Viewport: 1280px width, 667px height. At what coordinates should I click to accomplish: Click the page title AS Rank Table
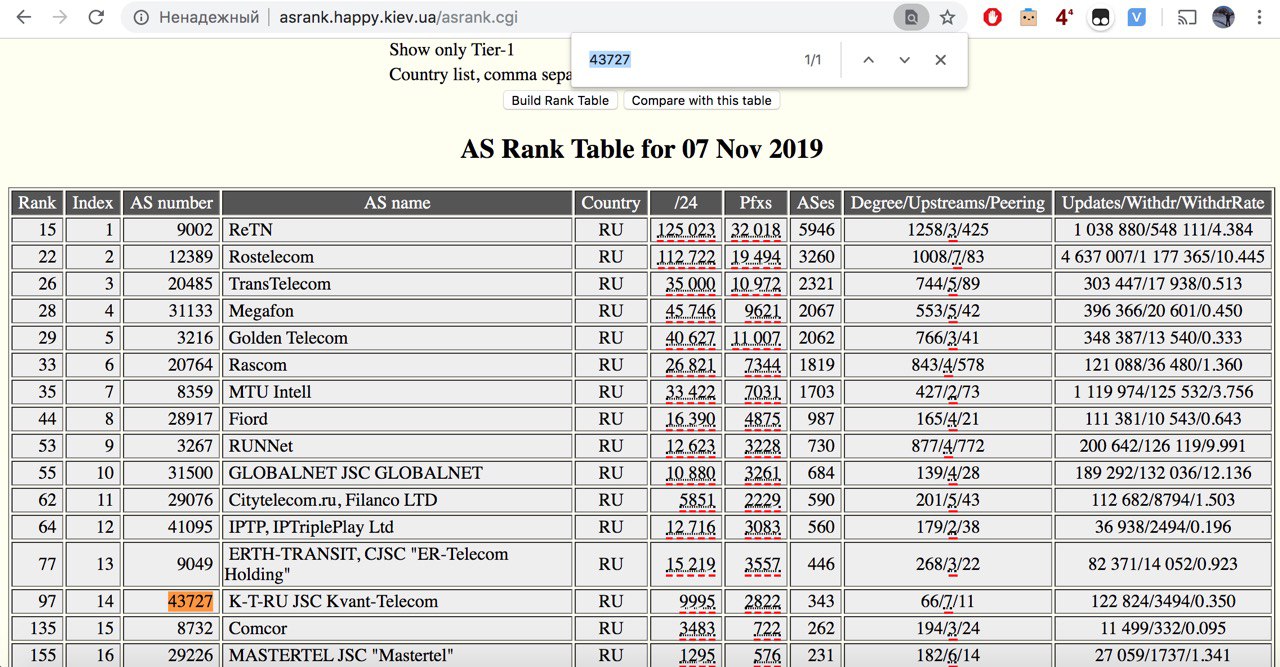click(641, 150)
